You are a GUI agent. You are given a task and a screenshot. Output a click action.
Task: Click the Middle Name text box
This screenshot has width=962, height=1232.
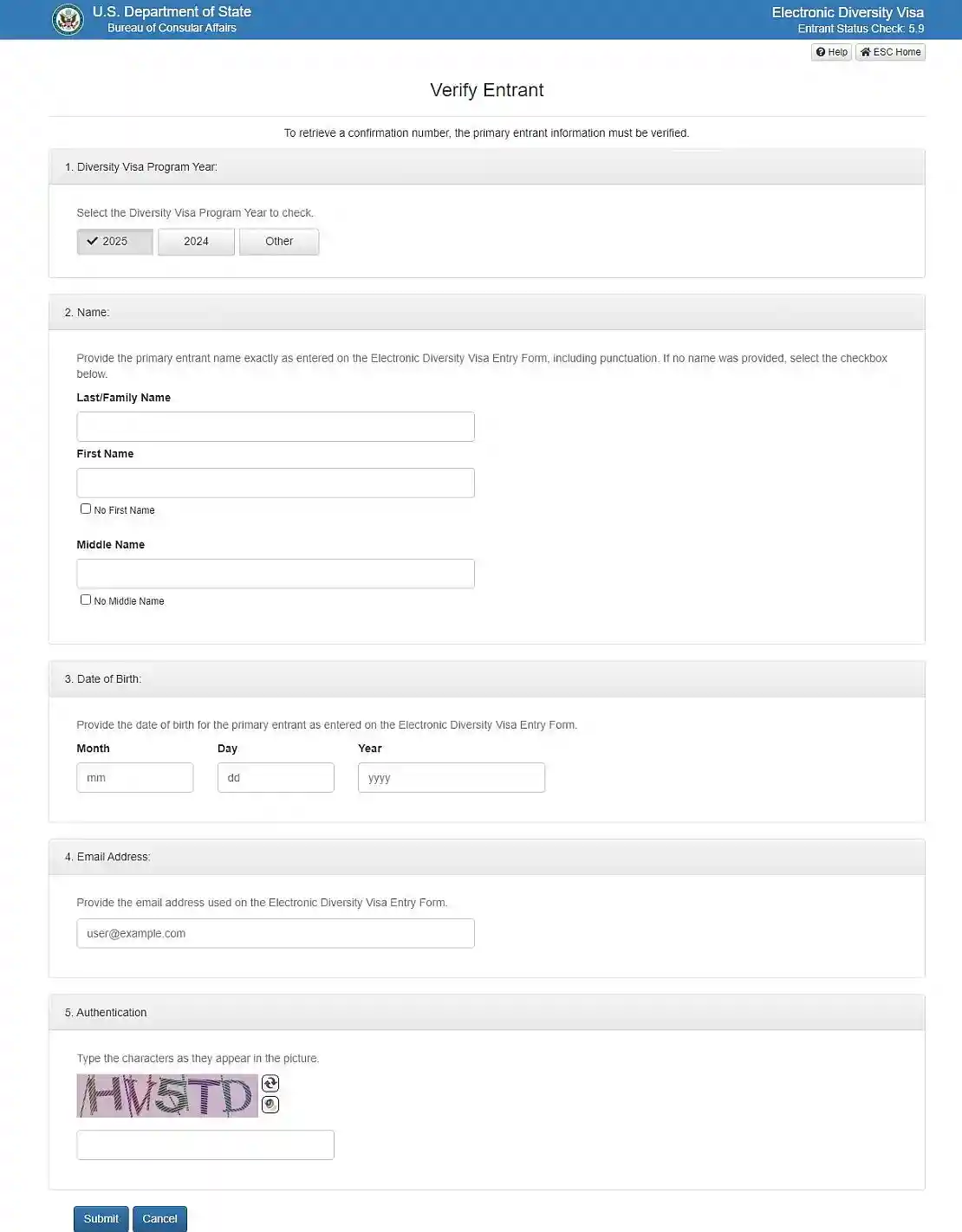coord(276,574)
